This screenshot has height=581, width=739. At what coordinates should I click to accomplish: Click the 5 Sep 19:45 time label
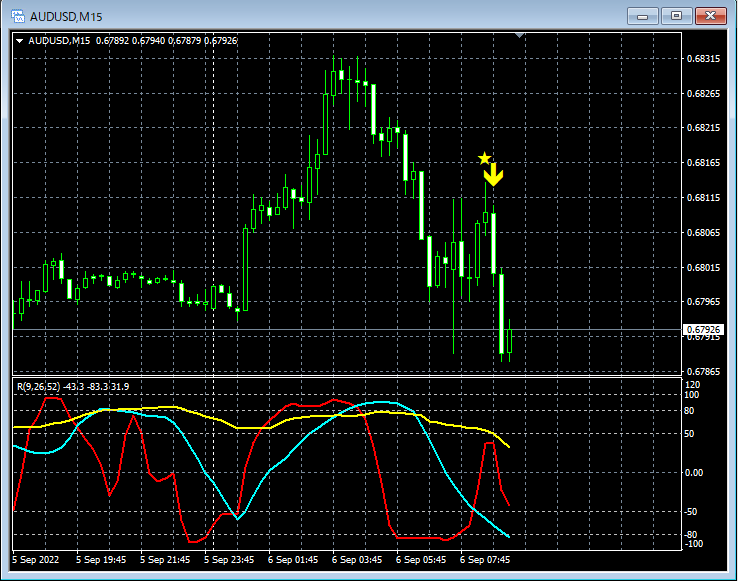coord(101,560)
